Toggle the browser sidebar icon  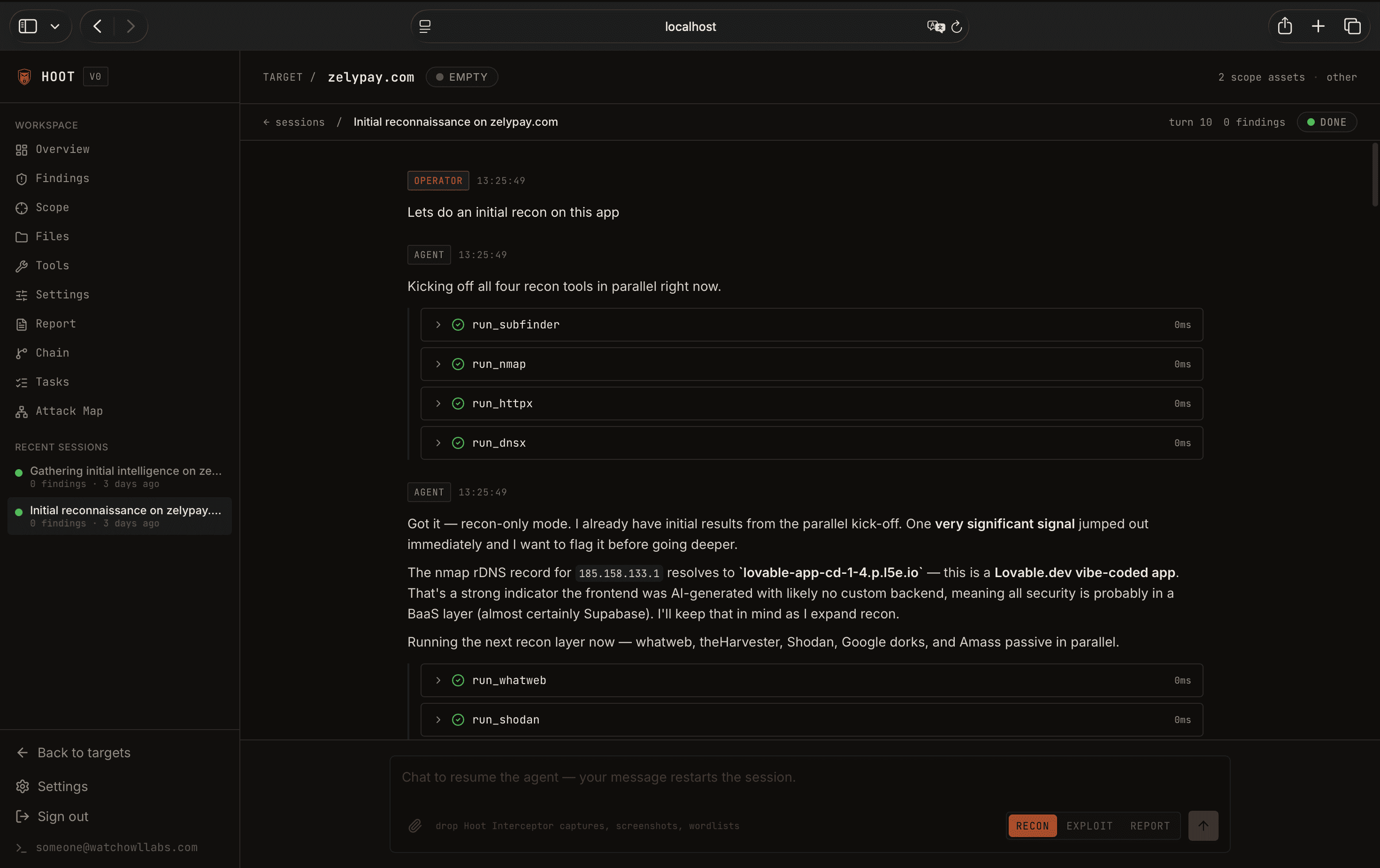tap(28, 26)
